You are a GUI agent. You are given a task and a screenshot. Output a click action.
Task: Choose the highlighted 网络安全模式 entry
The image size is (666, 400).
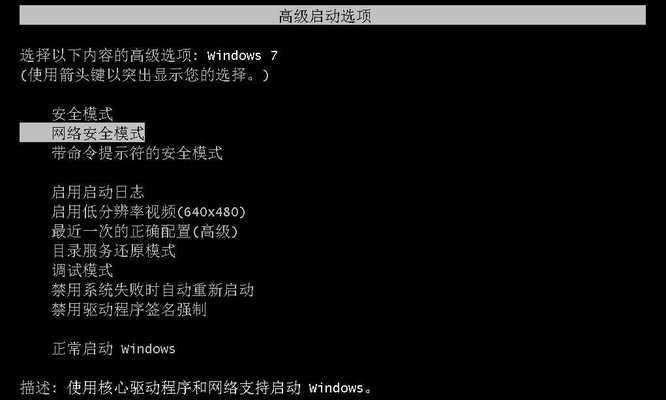[x=82, y=133]
